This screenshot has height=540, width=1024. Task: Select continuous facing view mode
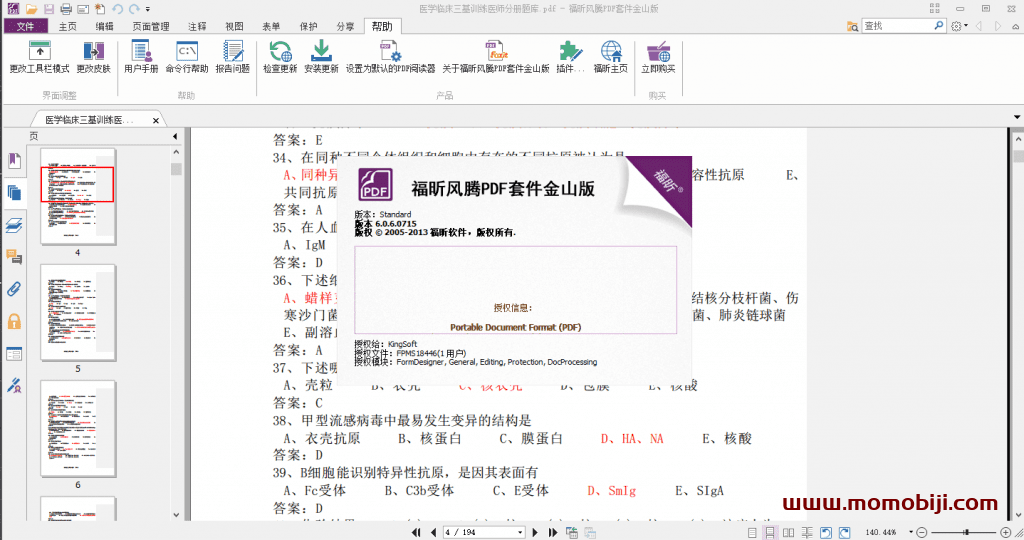click(808, 533)
